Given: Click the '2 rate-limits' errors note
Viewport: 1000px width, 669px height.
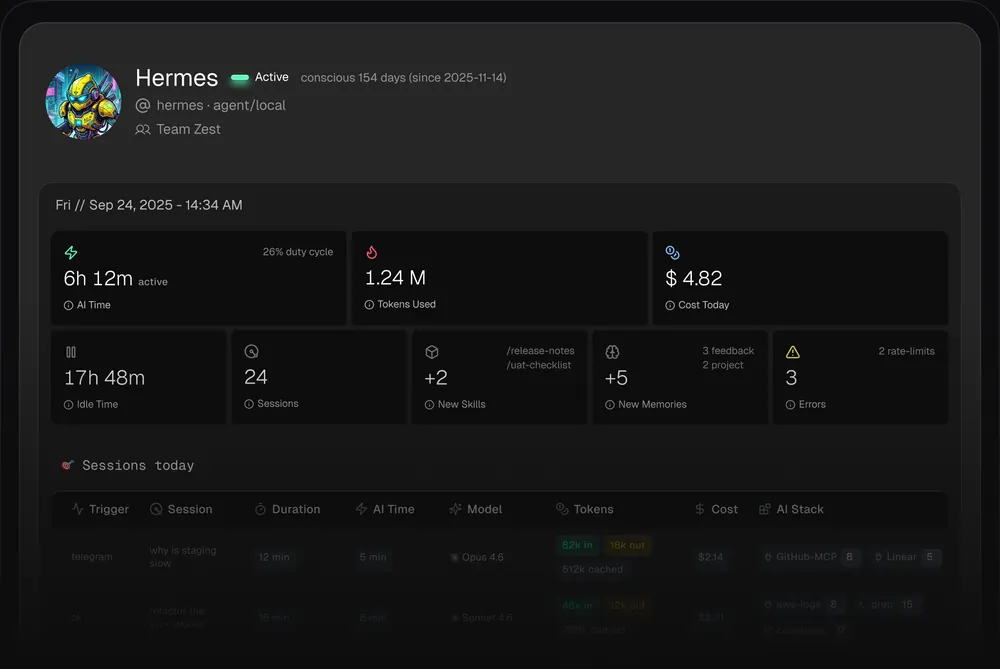Looking at the screenshot, I should (906, 351).
